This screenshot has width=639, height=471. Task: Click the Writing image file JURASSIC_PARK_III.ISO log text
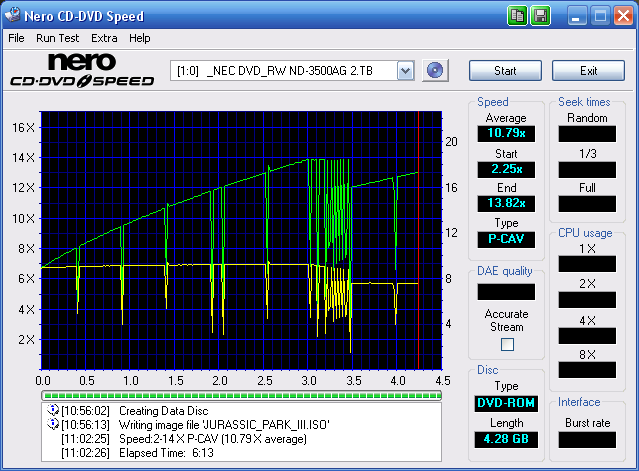coord(224,425)
